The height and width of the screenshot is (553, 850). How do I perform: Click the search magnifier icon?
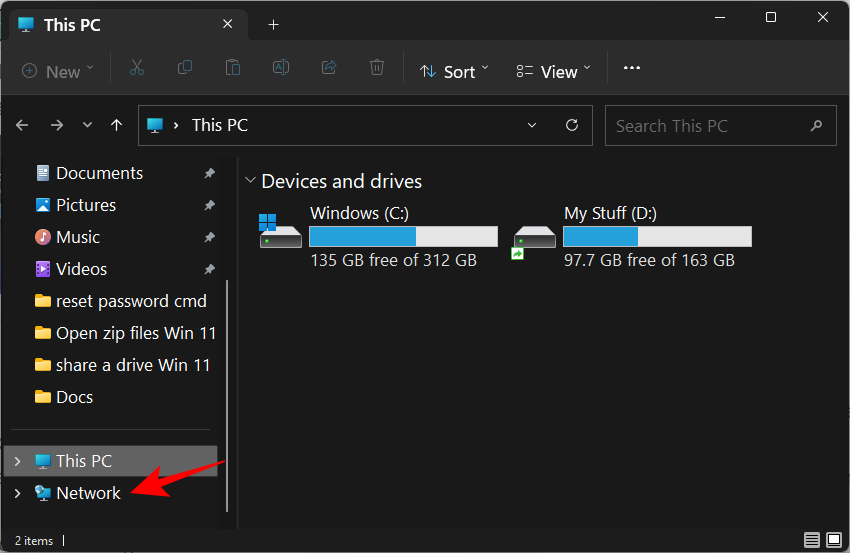[x=816, y=126]
